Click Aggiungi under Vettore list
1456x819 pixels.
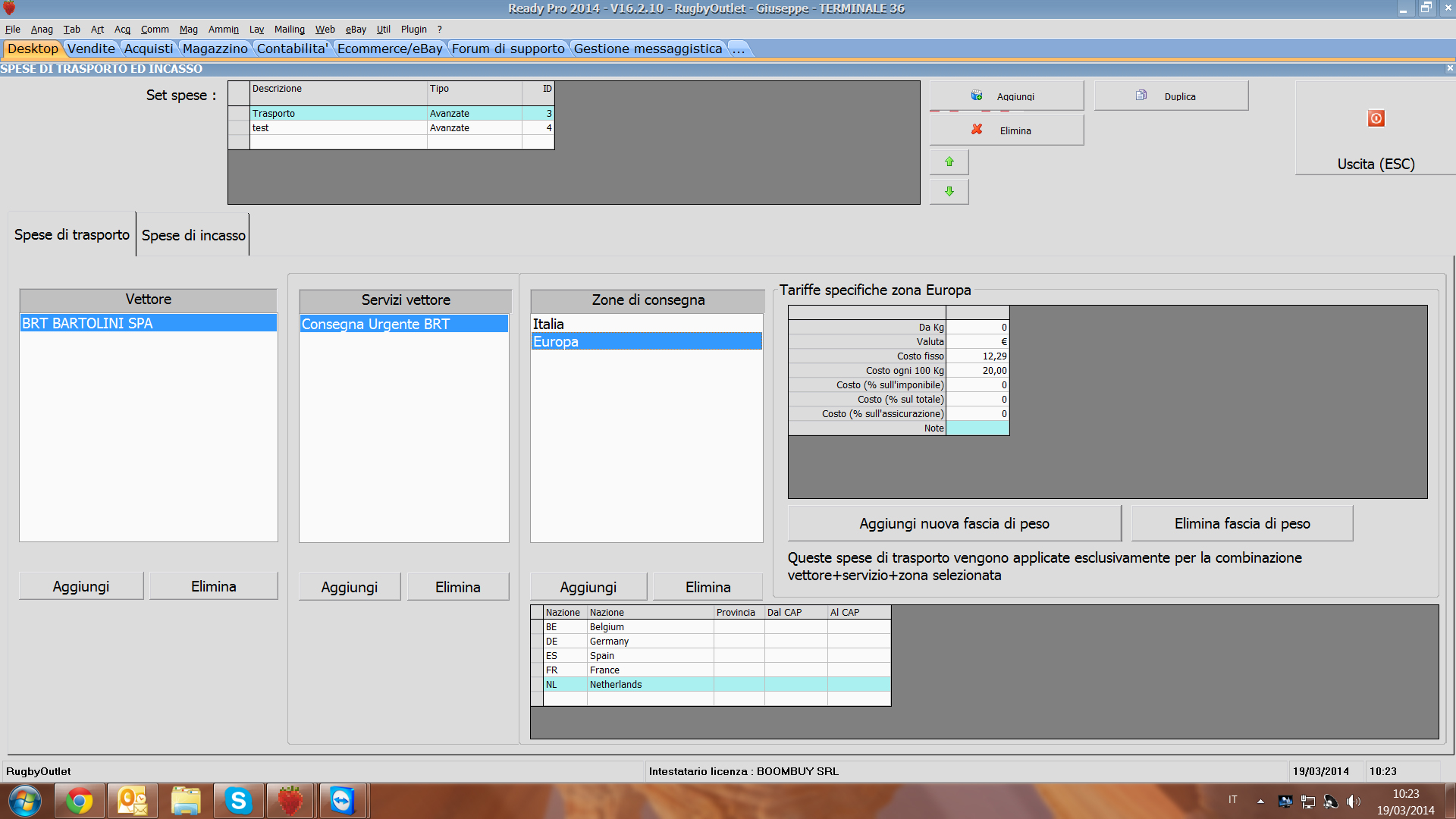pos(81,586)
